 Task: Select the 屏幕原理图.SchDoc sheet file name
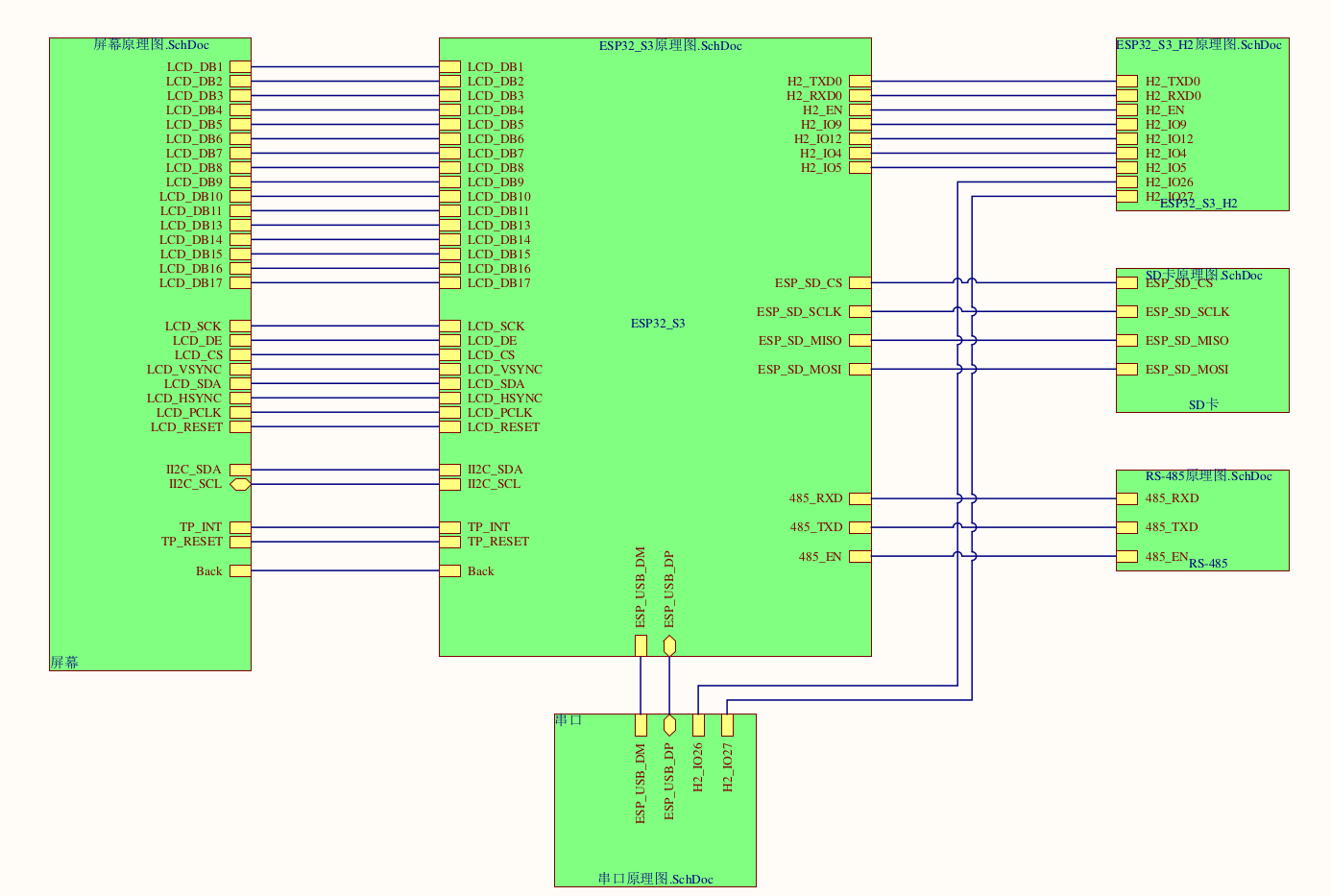(x=151, y=45)
